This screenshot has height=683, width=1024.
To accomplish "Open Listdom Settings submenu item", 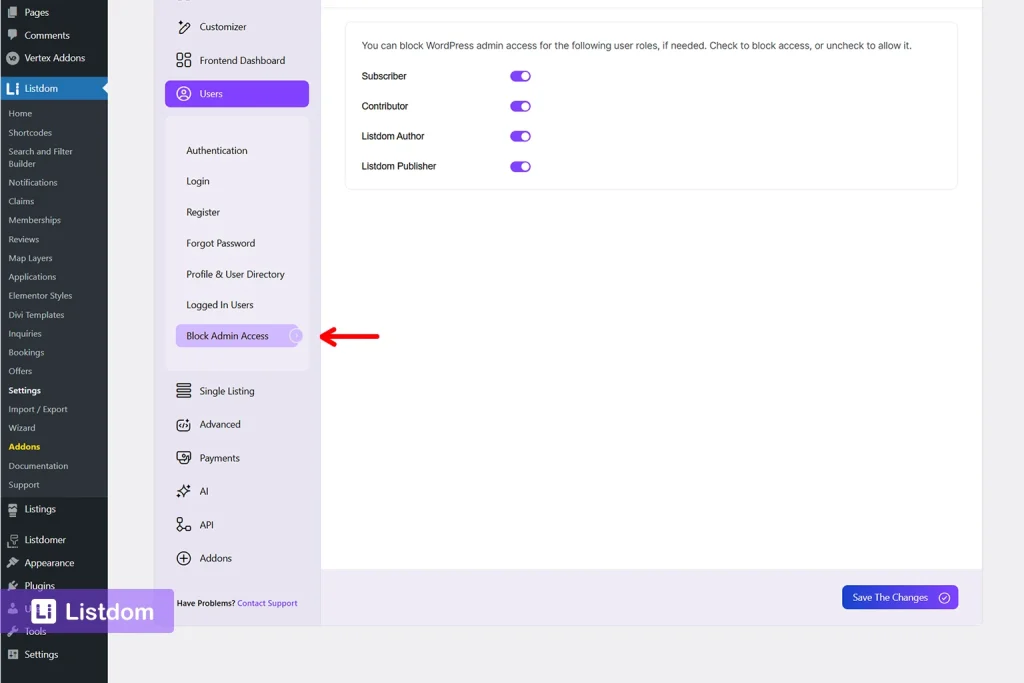I will click(x=25, y=390).
